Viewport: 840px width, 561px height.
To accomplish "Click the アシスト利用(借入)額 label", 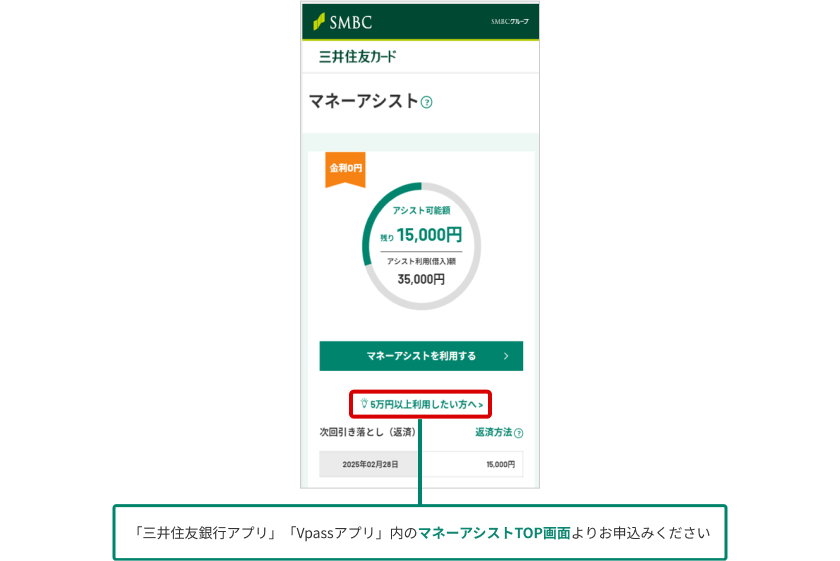I will pos(421,261).
